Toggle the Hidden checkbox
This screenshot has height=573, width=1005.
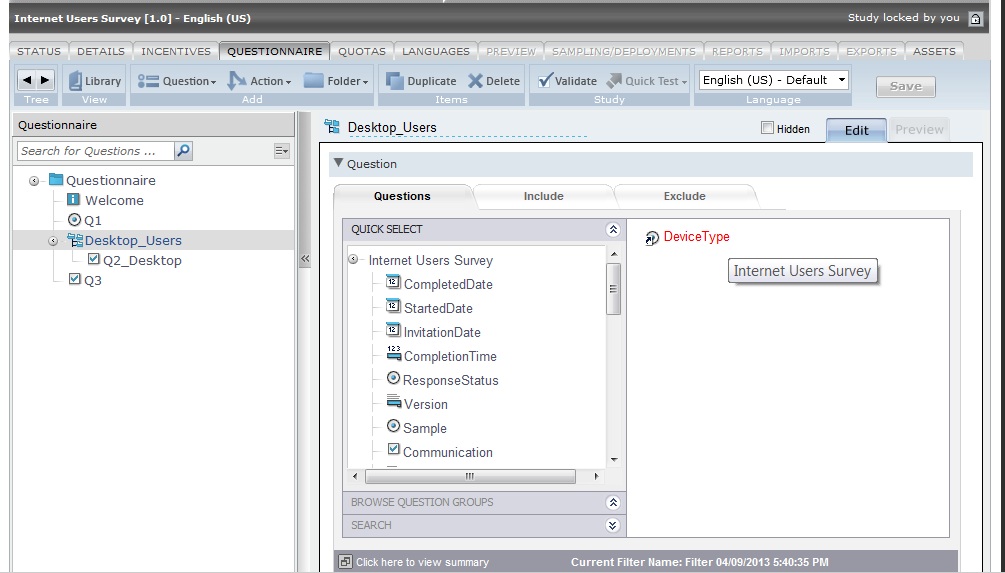(767, 128)
